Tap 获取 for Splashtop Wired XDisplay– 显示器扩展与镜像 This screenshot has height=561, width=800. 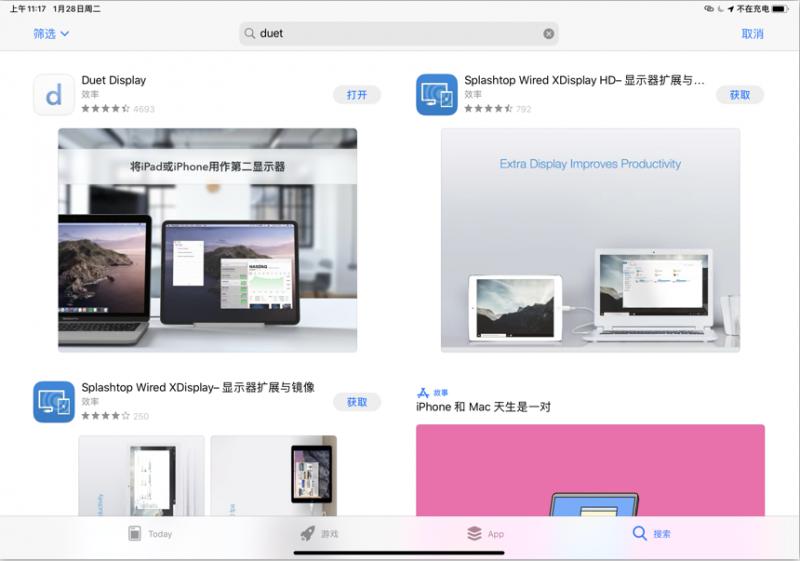click(357, 402)
